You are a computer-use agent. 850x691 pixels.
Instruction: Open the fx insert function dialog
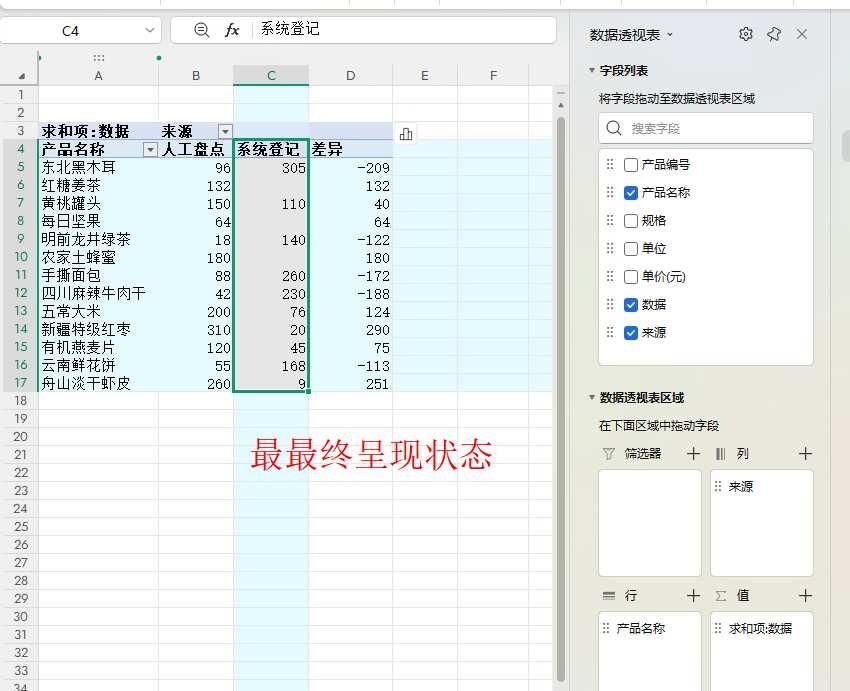[x=232, y=30]
